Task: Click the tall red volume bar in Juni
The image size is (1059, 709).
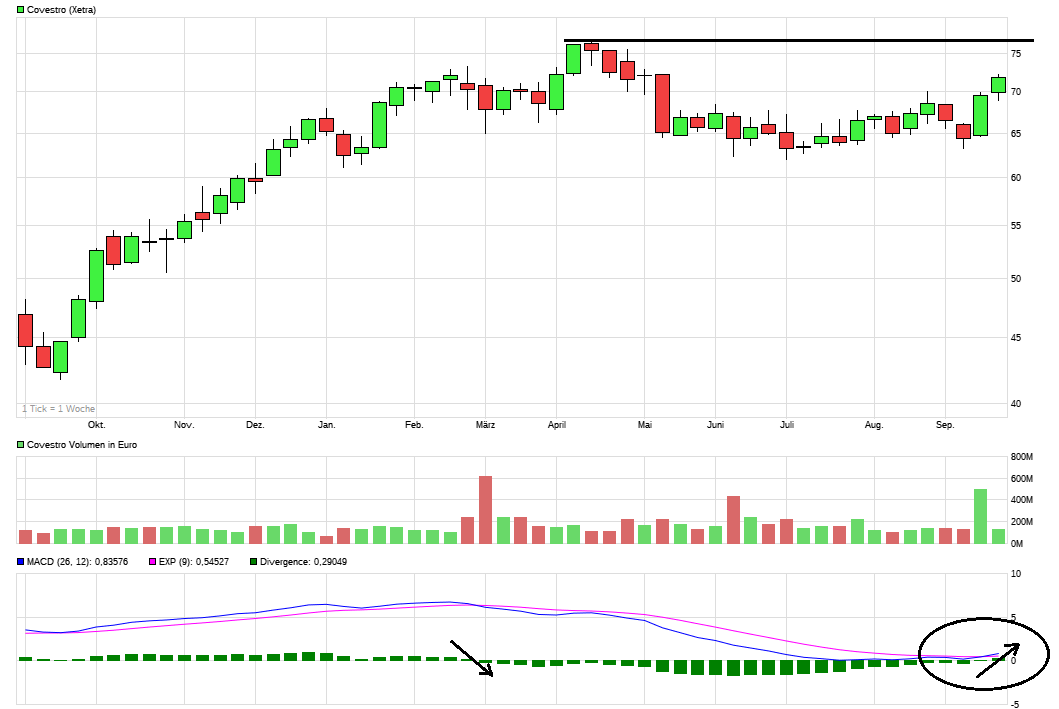Action: click(x=733, y=520)
